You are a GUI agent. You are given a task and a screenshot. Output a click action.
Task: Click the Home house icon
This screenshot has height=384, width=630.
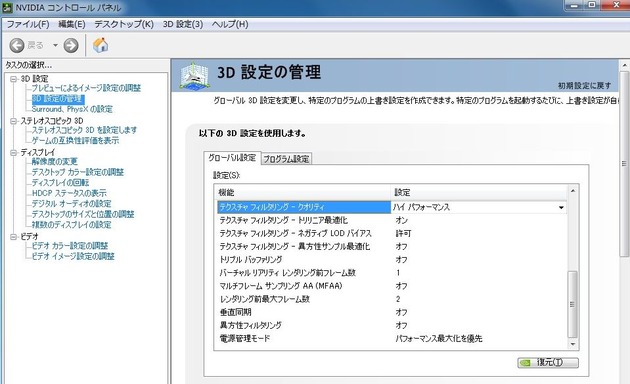(x=100, y=45)
